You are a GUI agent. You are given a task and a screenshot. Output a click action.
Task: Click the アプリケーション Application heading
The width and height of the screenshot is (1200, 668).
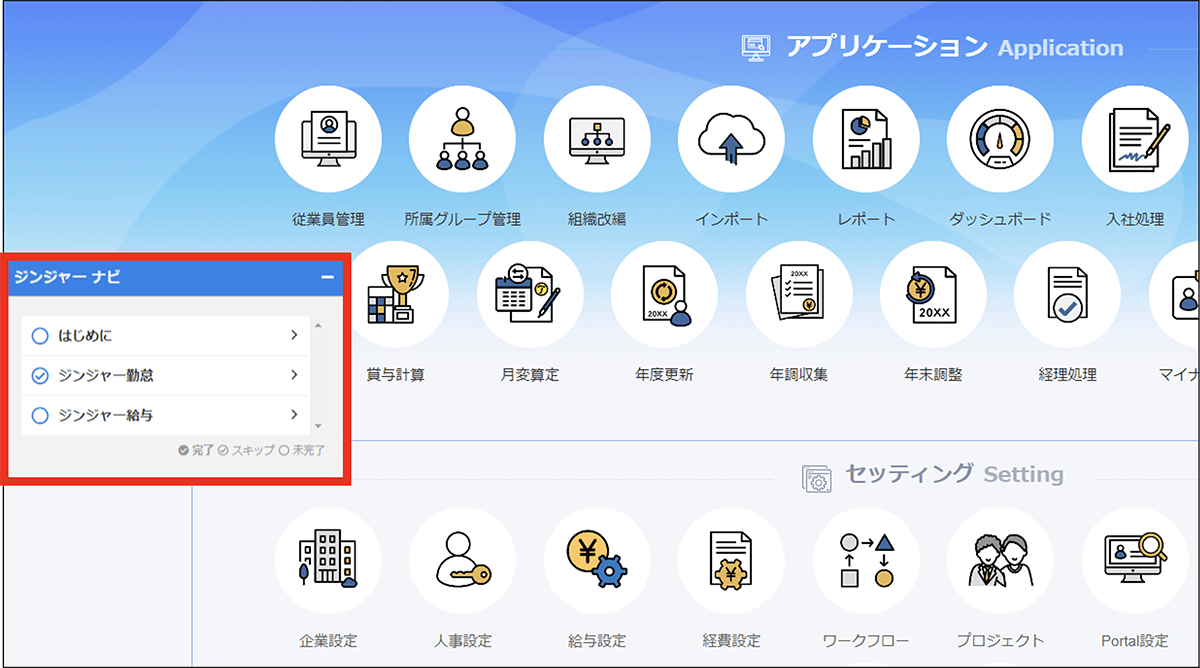pyautogui.click(x=954, y=47)
